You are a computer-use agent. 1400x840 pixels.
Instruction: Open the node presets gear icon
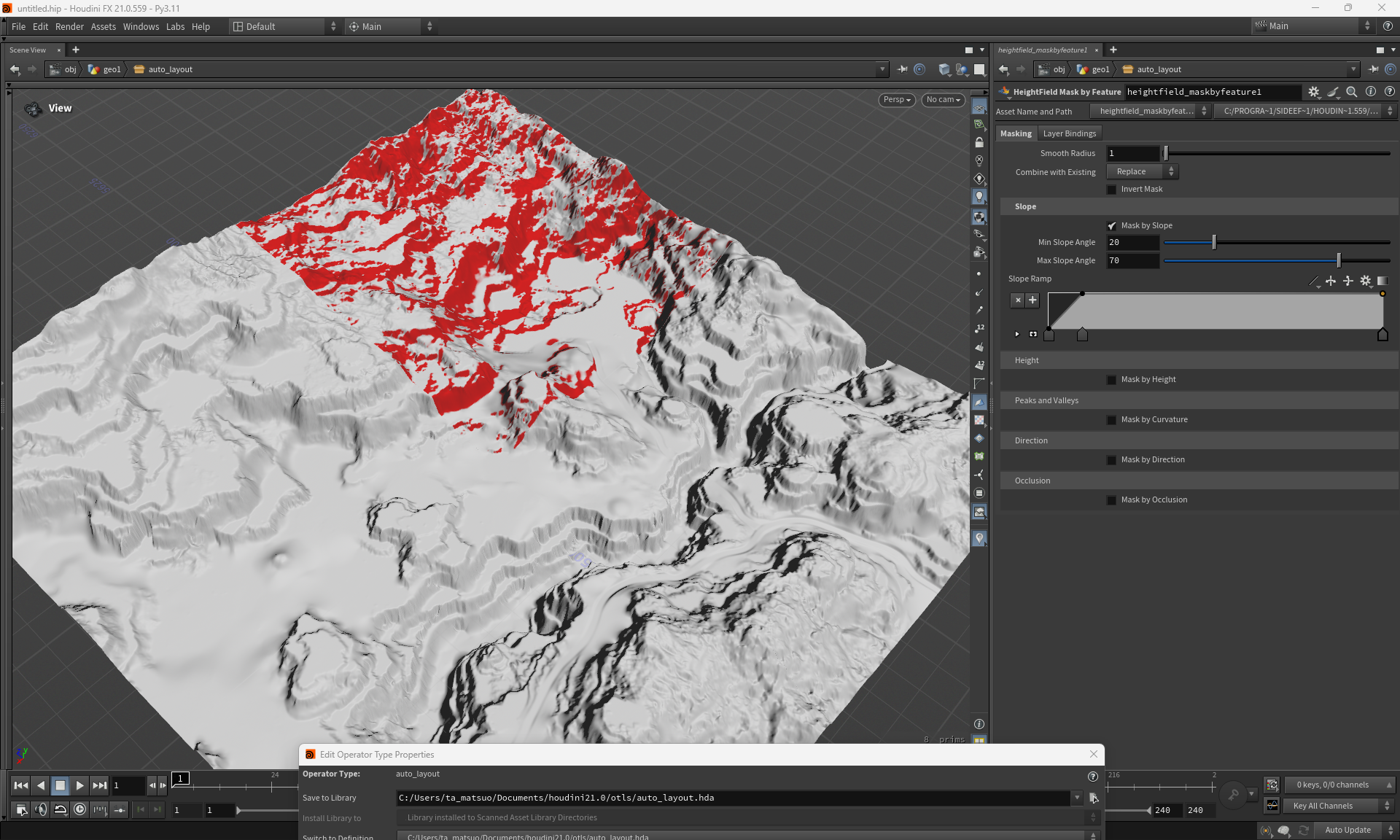coord(1315,92)
